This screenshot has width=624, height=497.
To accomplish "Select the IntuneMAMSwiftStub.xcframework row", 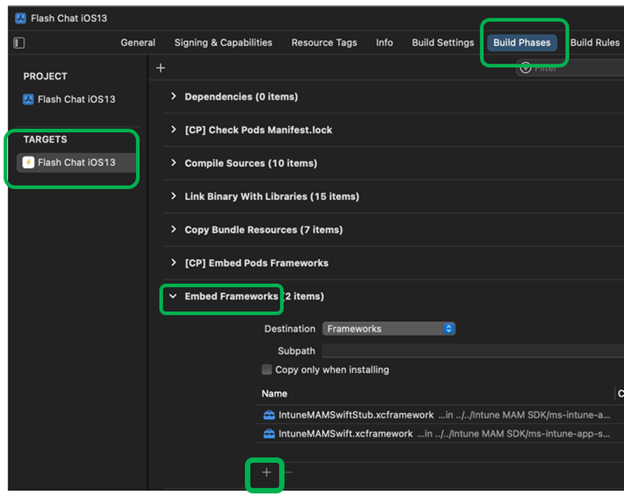I will [439, 415].
